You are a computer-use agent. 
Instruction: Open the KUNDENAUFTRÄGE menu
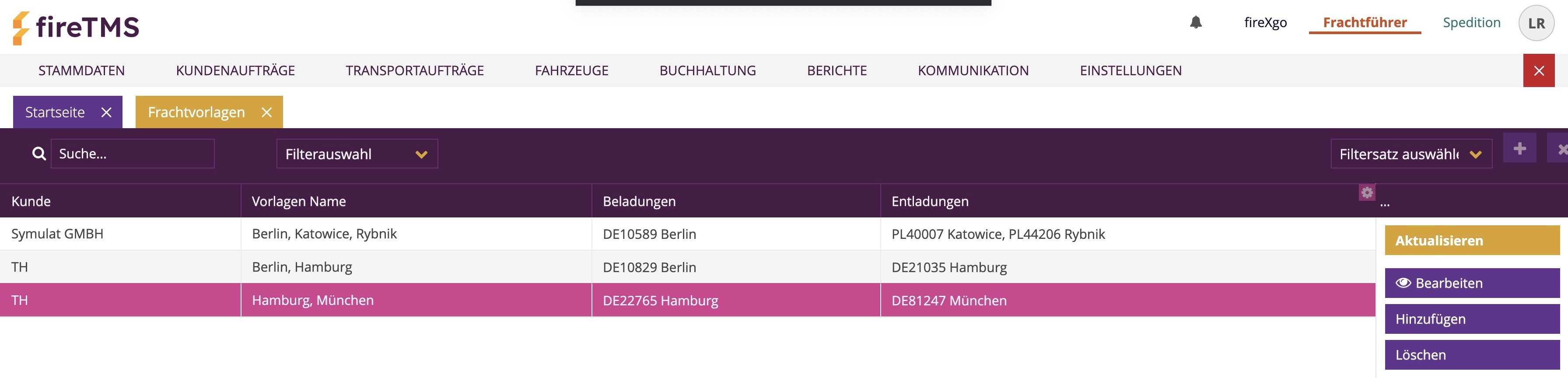[235, 70]
